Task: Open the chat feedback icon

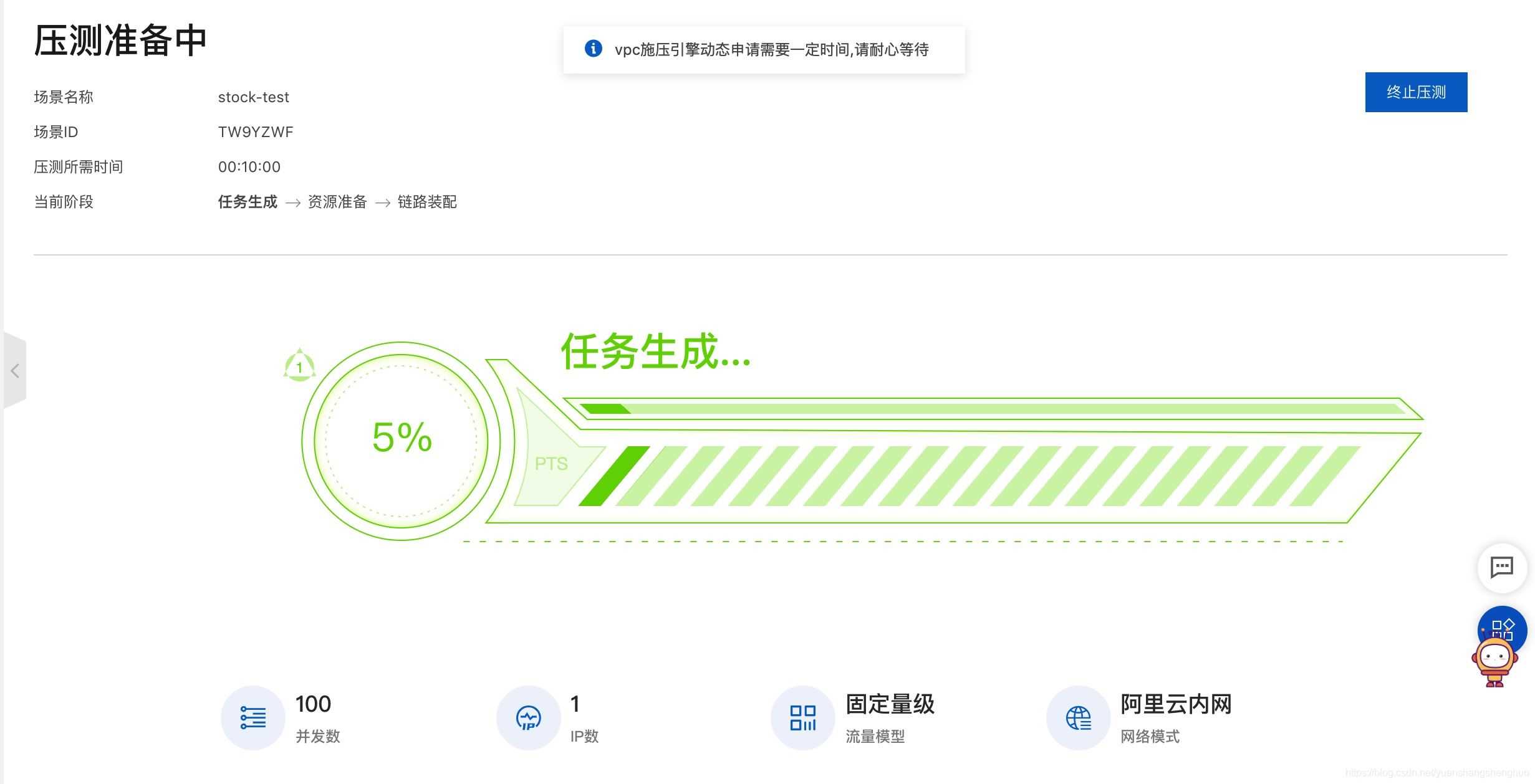Action: click(x=1501, y=568)
